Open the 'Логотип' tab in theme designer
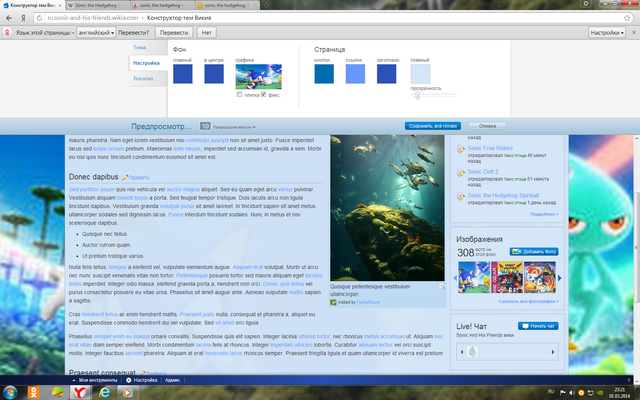This screenshot has width=640, height=400. click(x=143, y=78)
